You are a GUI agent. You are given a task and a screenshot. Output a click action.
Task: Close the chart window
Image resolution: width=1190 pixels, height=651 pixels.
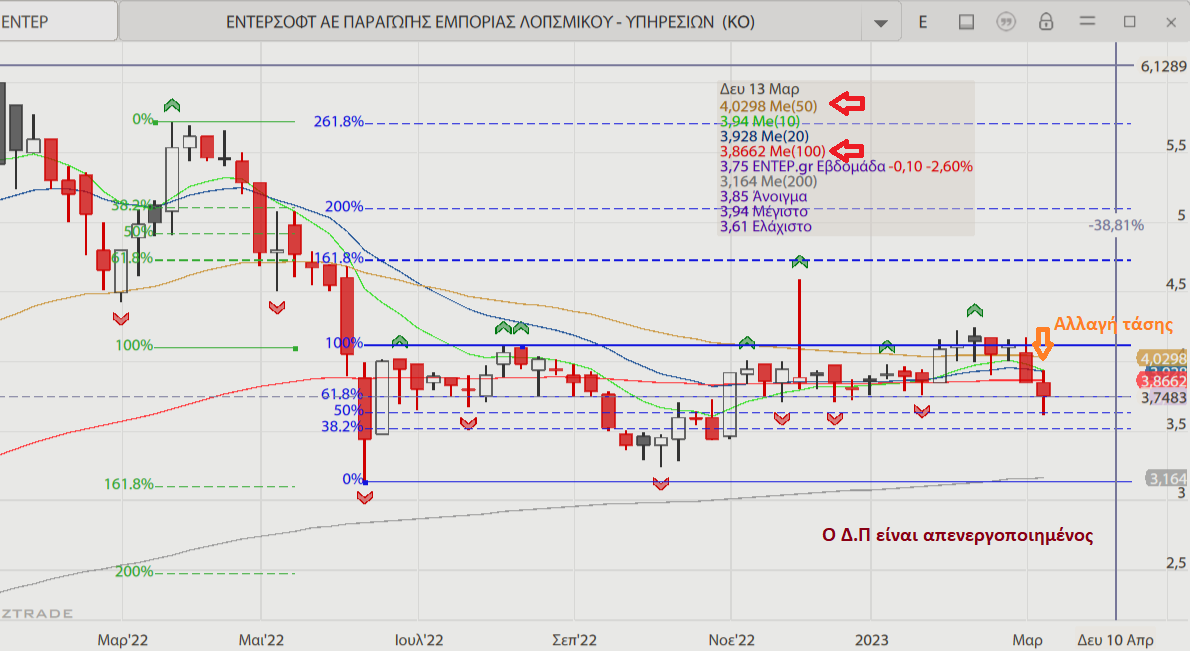(x=1171, y=22)
